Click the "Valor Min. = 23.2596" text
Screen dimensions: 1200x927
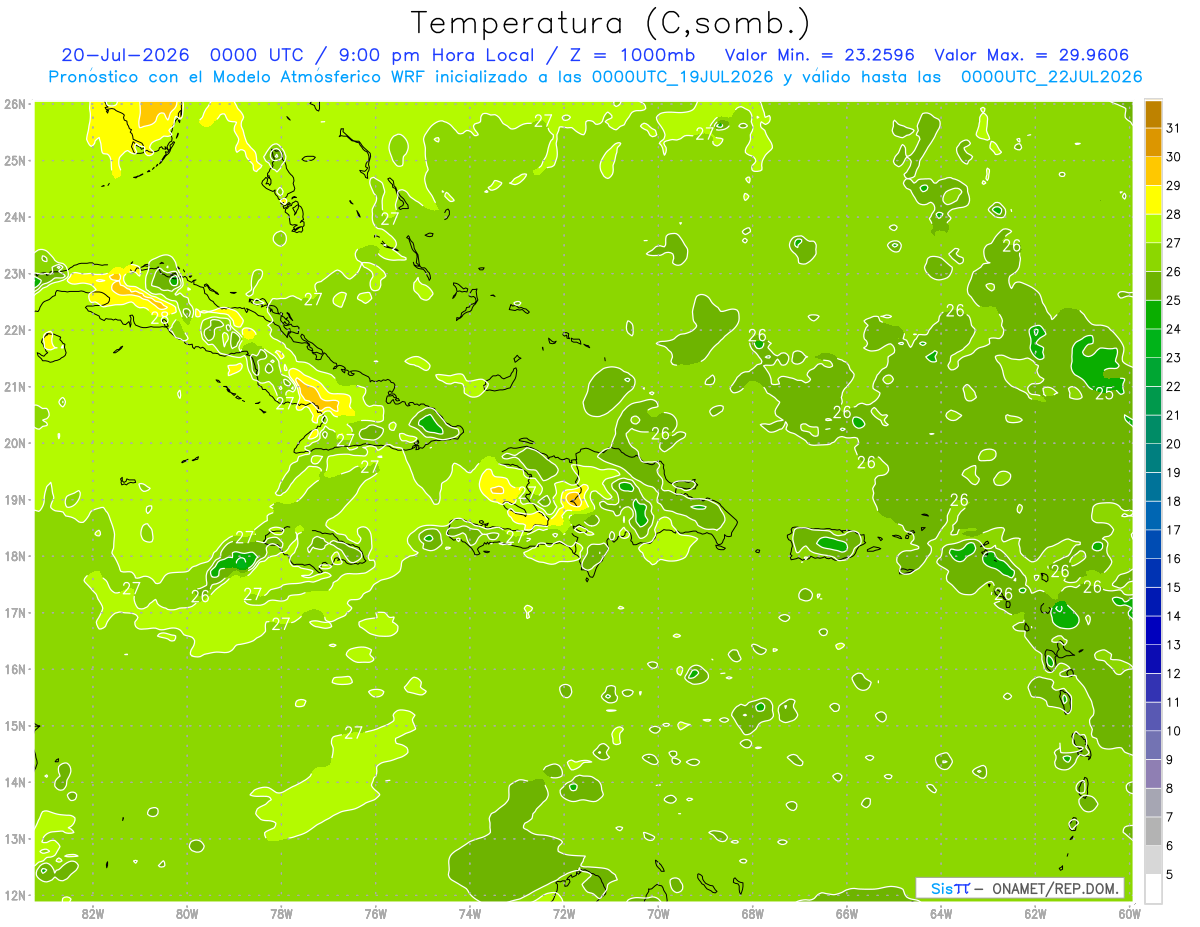click(820, 55)
